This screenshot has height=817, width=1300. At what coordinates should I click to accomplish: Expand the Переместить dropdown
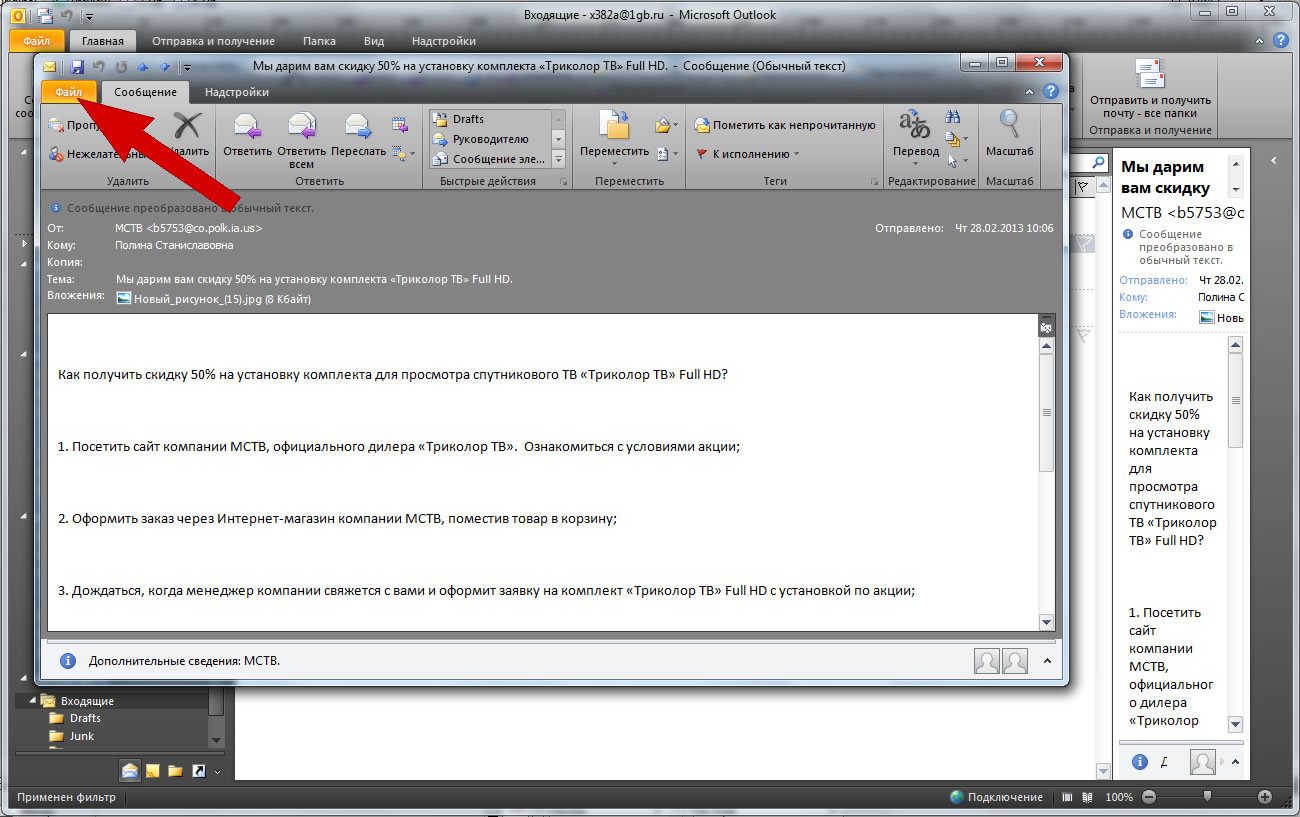(614, 151)
